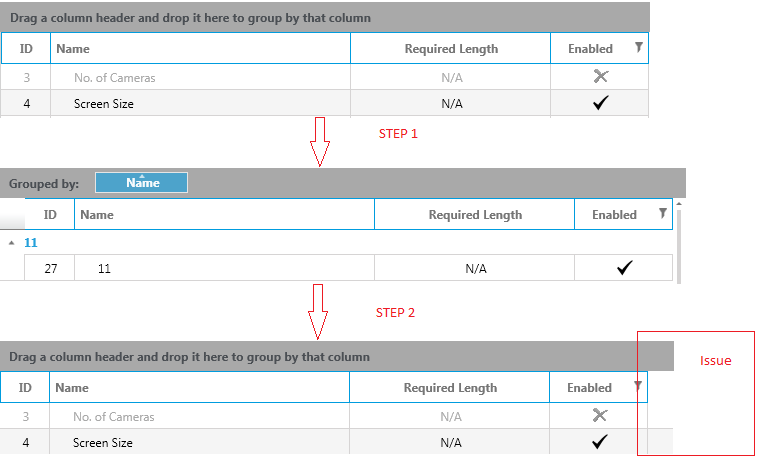Click Required Length header in top grid
Image resolution: width=766 pixels, height=457 pixels.
pos(451,48)
